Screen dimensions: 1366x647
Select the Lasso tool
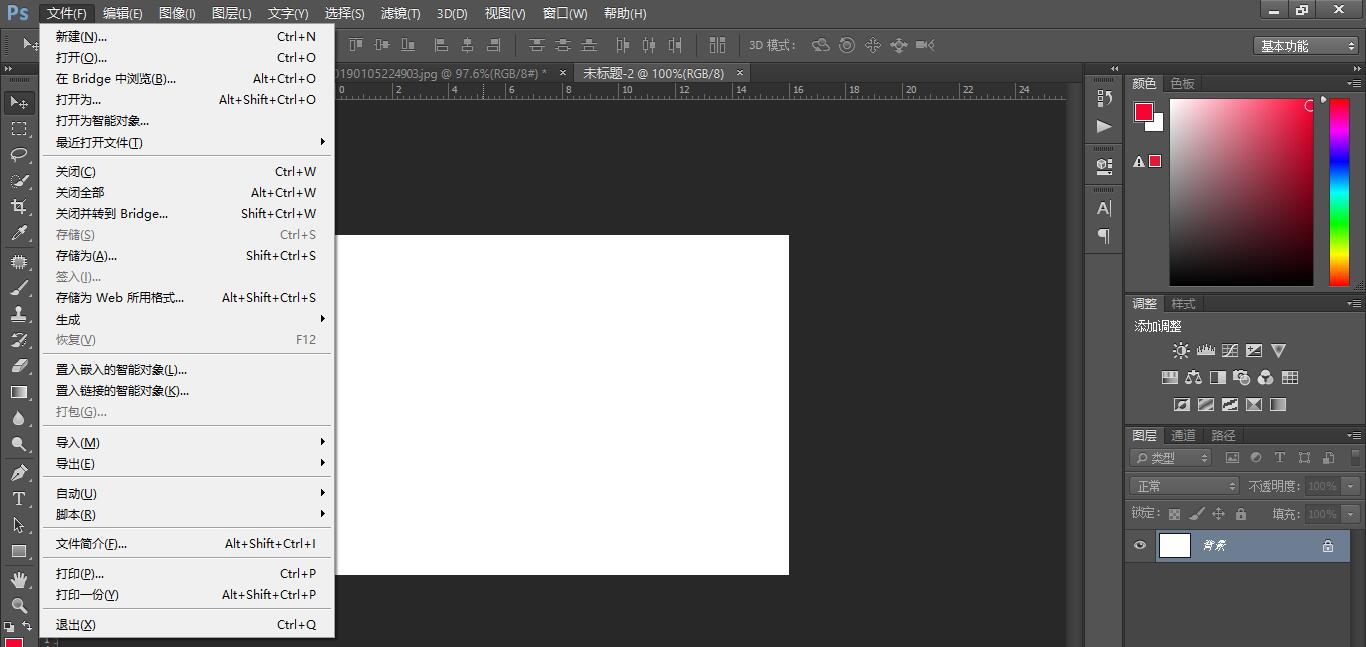click(19, 155)
